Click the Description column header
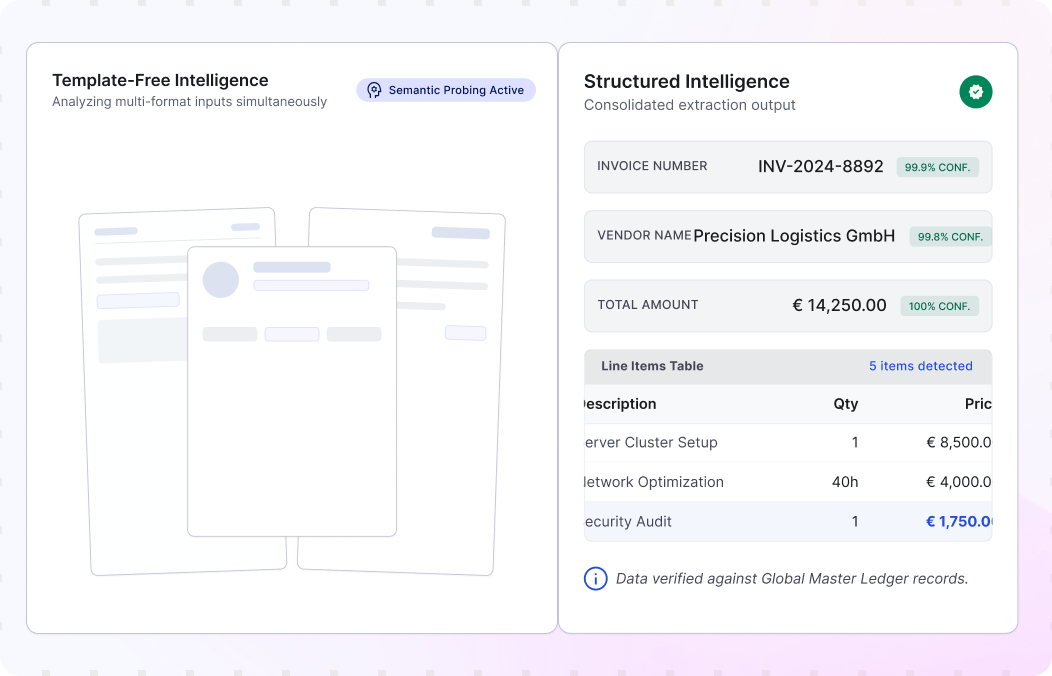Image resolution: width=1052 pixels, height=676 pixels. [x=620, y=404]
